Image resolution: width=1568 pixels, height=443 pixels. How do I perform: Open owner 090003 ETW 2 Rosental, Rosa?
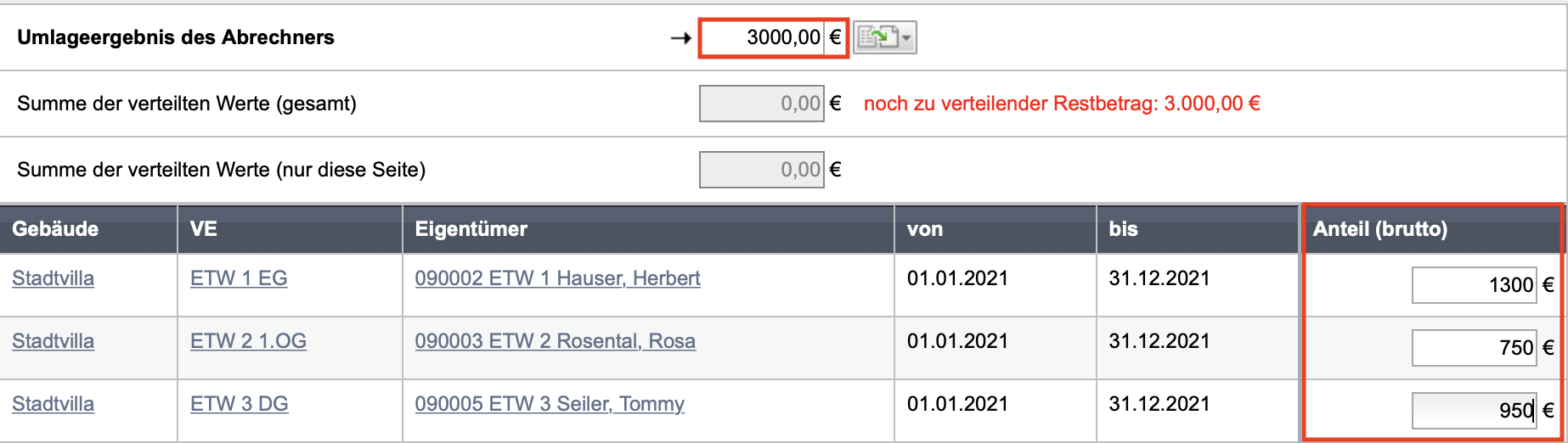[555, 341]
